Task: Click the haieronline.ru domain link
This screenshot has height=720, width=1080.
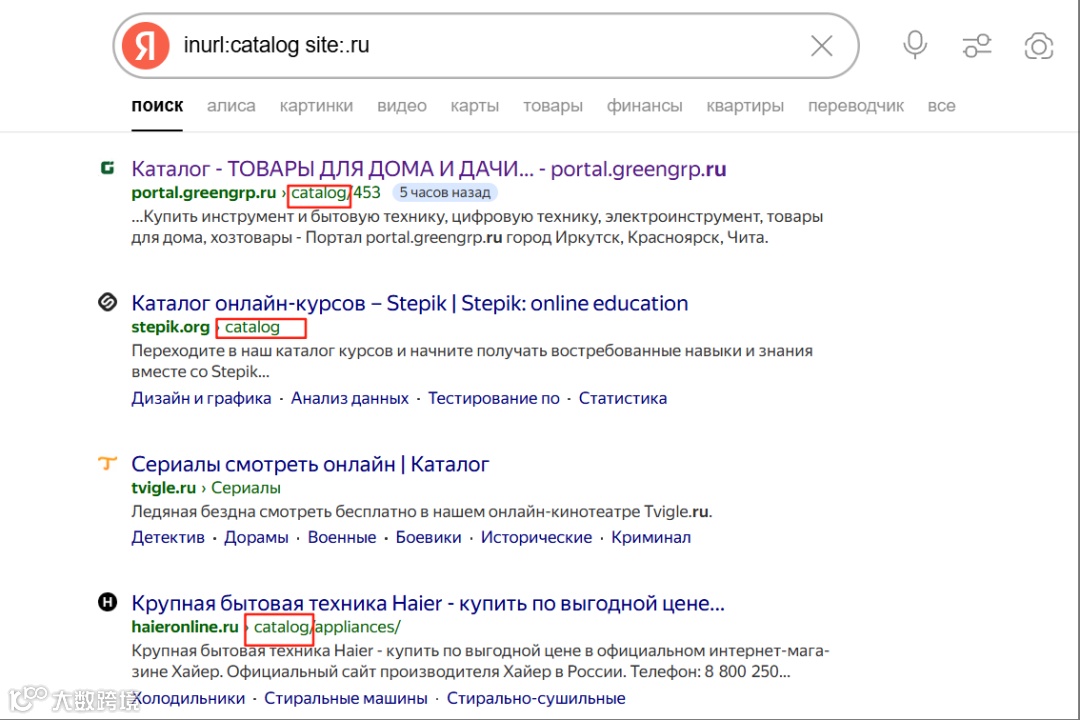Action: (185, 627)
